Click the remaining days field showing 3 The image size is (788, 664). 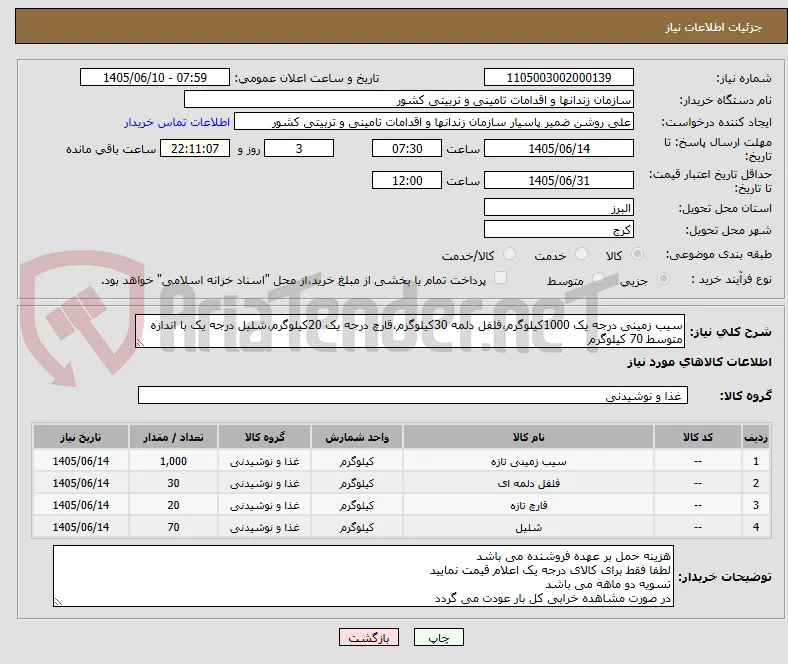point(299,148)
